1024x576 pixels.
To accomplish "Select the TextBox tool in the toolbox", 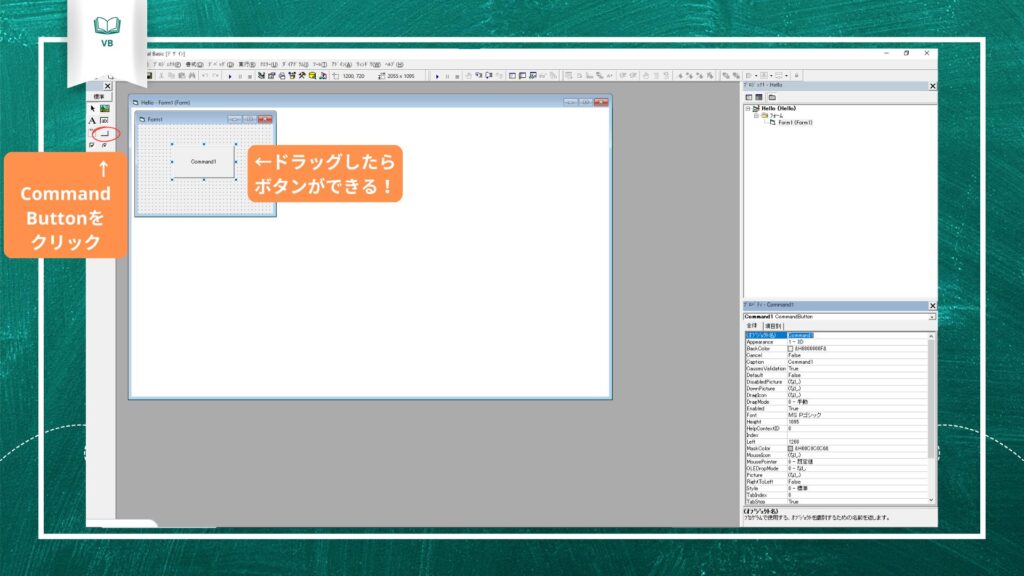I will tap(104, 121).
